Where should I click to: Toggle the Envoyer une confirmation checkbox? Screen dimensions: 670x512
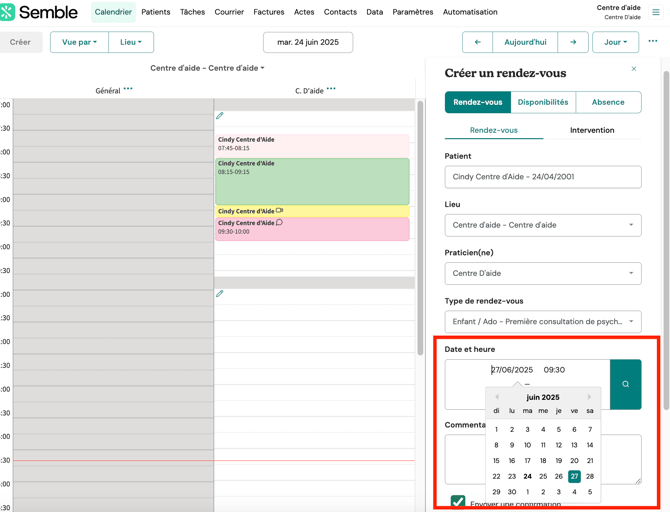[457, 502]
